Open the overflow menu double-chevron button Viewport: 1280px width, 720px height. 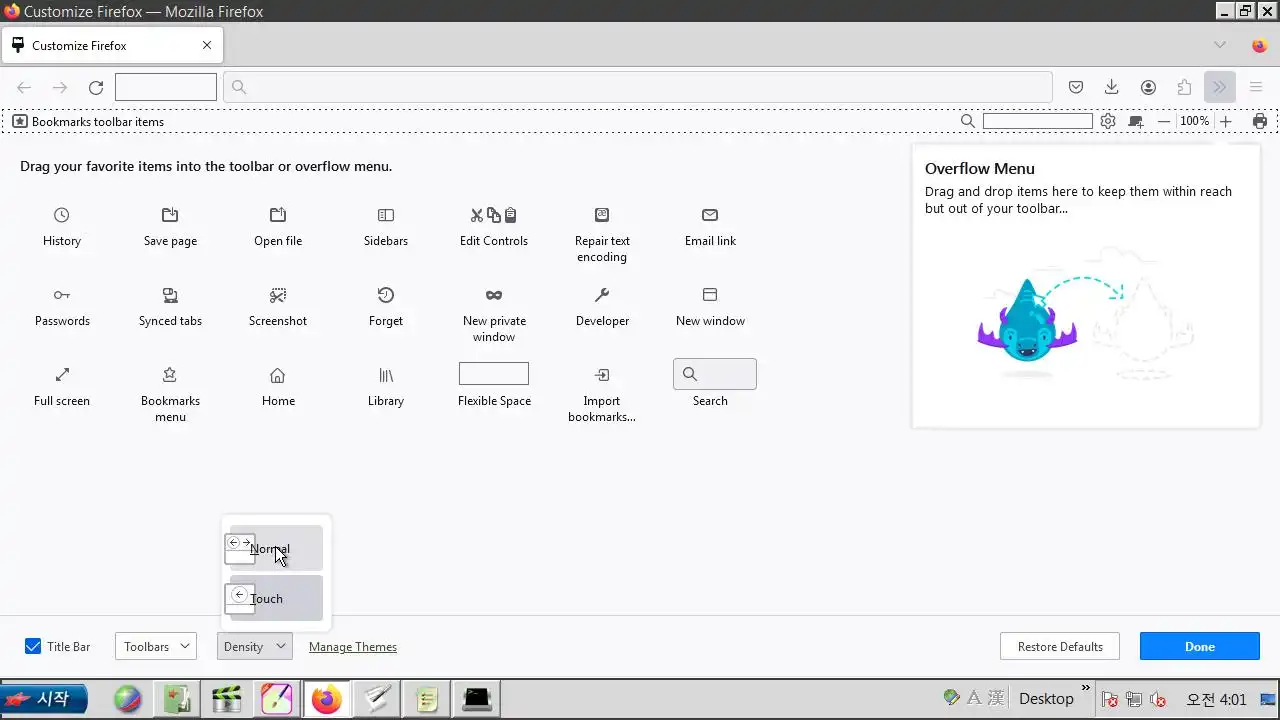1220,87
